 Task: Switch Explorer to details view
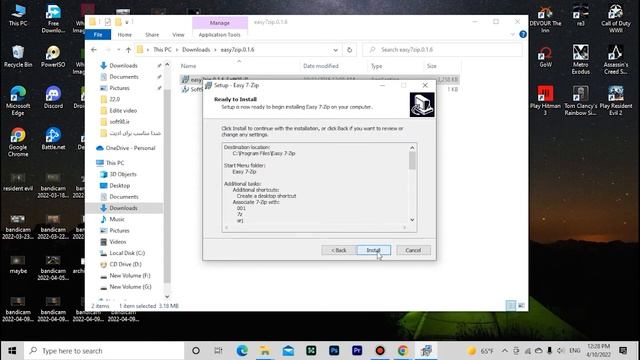(x=511, y=305)
